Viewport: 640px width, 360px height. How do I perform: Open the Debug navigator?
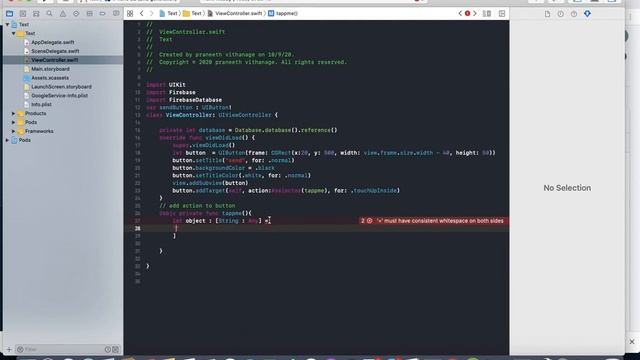(89, 13)
